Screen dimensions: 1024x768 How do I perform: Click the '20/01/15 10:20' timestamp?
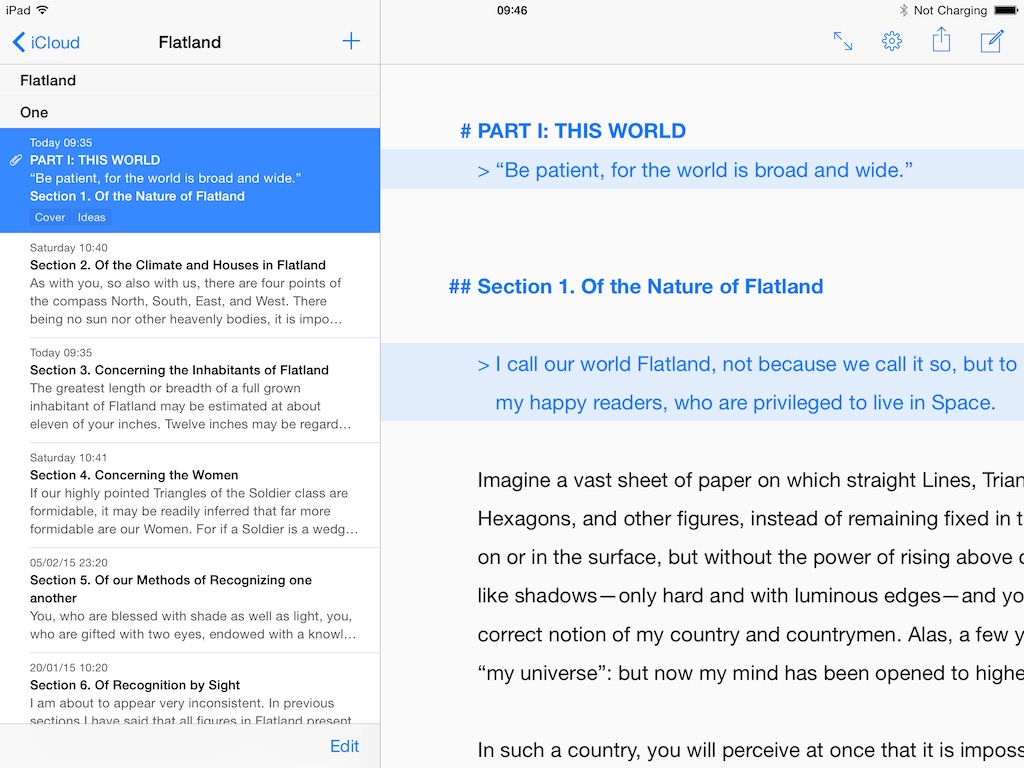(x=69, y=668)
